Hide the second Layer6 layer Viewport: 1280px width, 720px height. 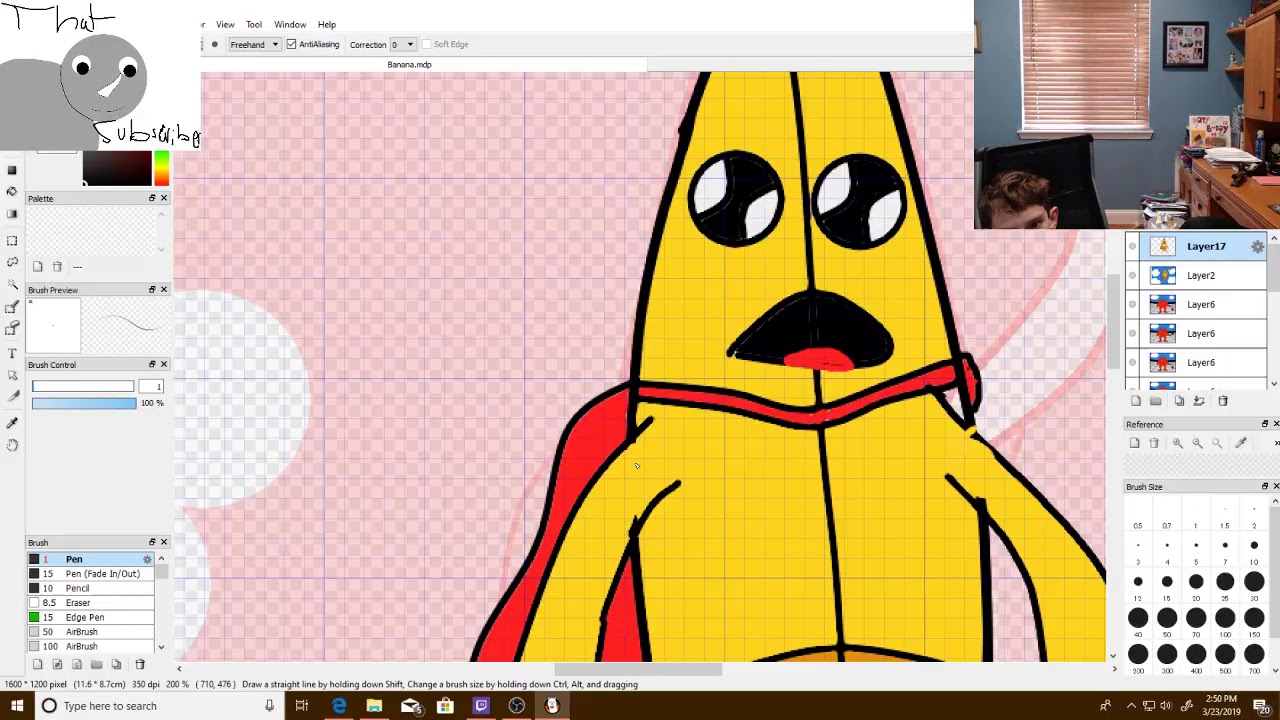pyautogui.click(x=1132, y=333)
